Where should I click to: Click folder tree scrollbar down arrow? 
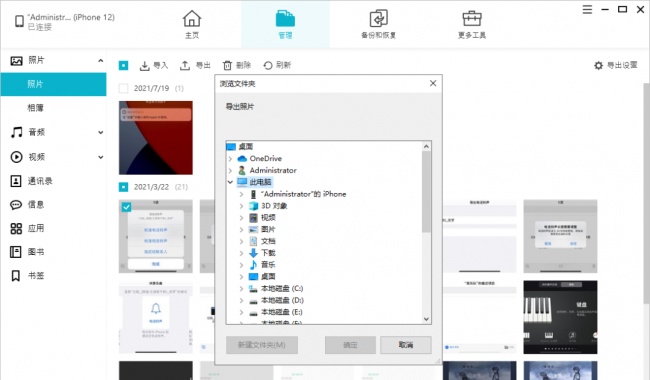click(426, 319)
